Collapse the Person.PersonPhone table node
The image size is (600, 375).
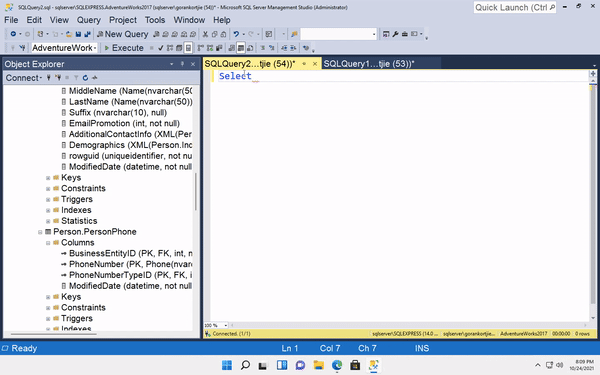pos(40,232)
